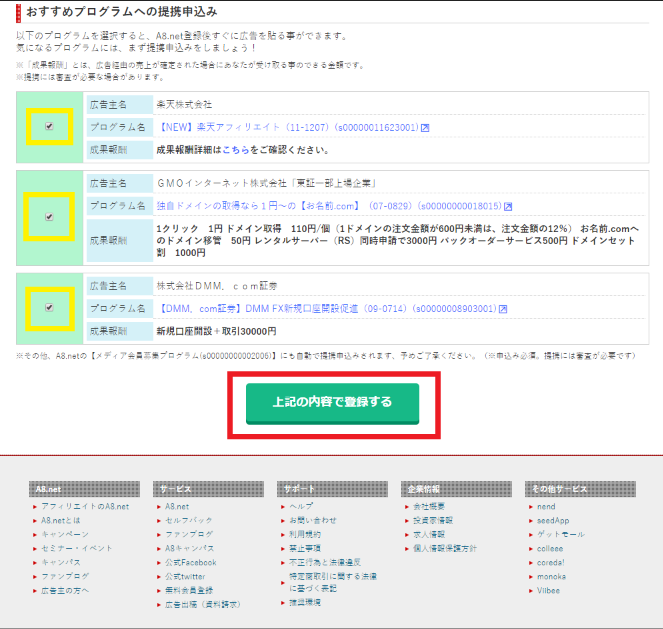This screenshot has height=629, width=663.
Task: Open footer link coreda!
Action: click(x=551, y=562)
